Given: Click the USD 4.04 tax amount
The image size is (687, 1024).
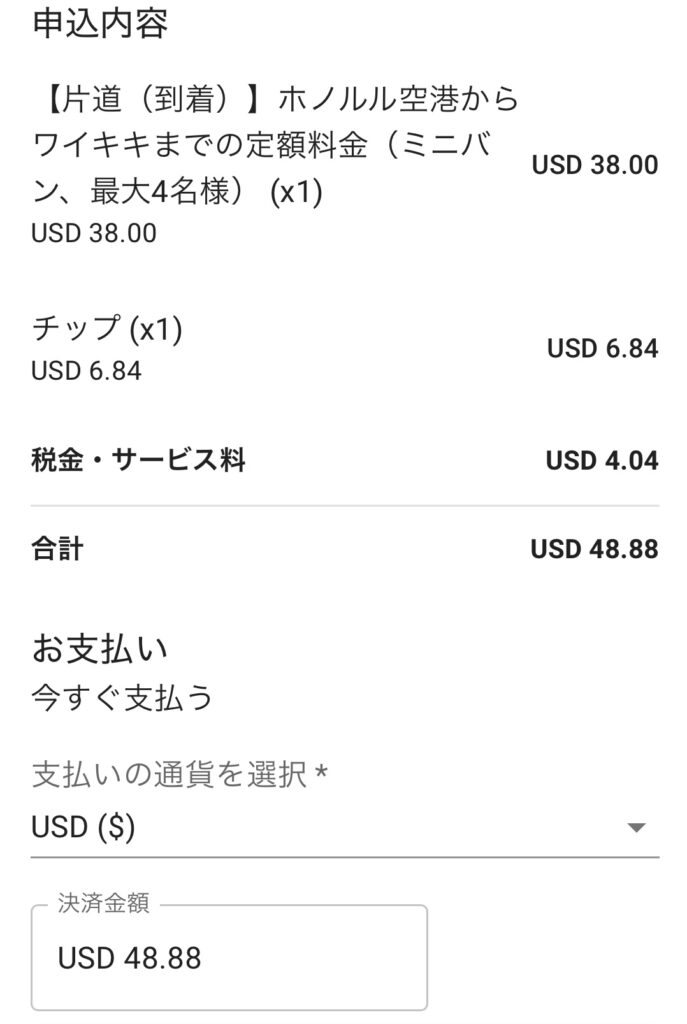Looking at the screenshot, I should pyautogui.click(x=602, y=461).
